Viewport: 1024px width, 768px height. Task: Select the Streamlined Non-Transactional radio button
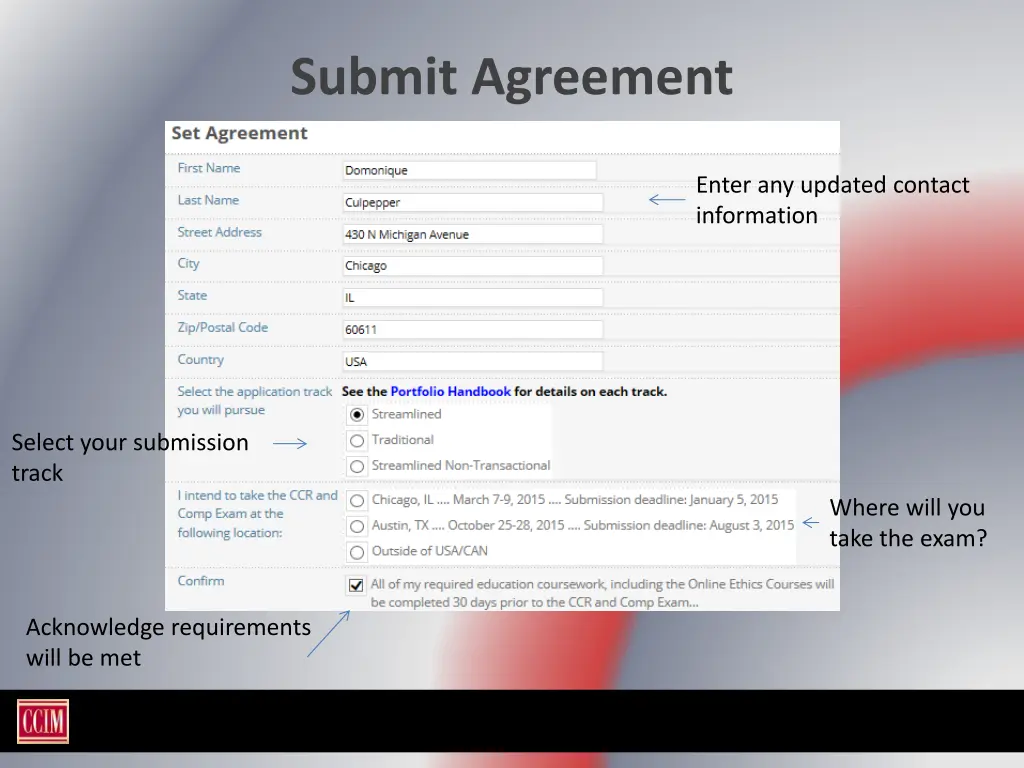click(x=357, y=466)
